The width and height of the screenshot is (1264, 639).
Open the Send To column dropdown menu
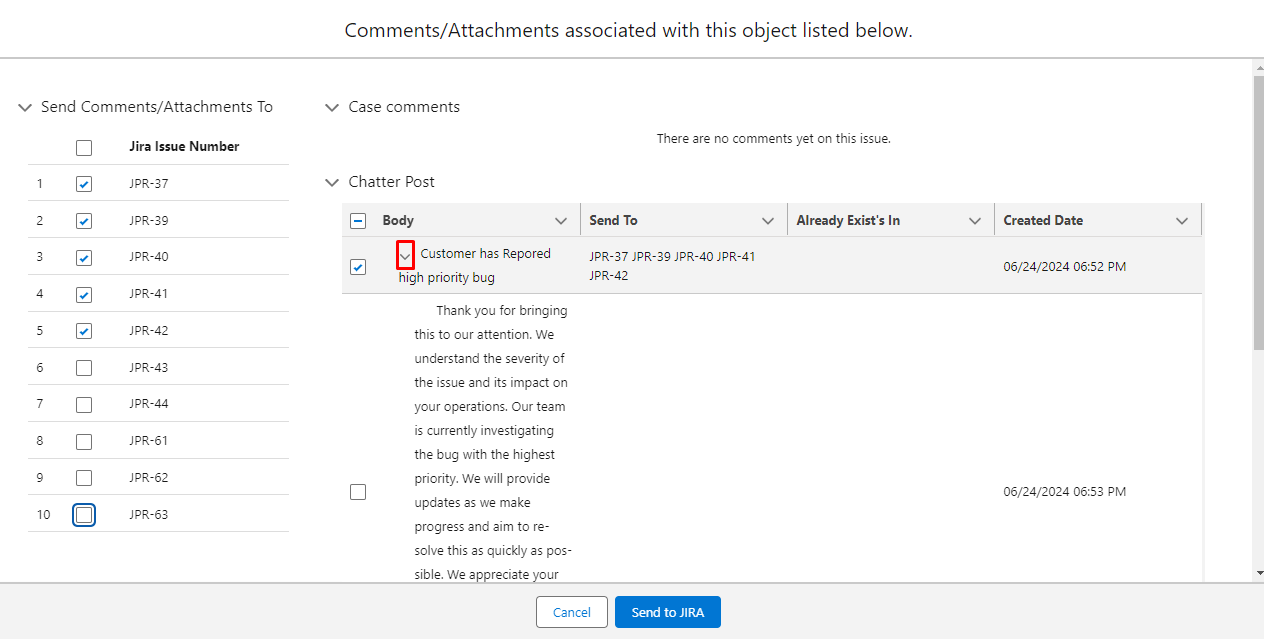tap(768, 221)
